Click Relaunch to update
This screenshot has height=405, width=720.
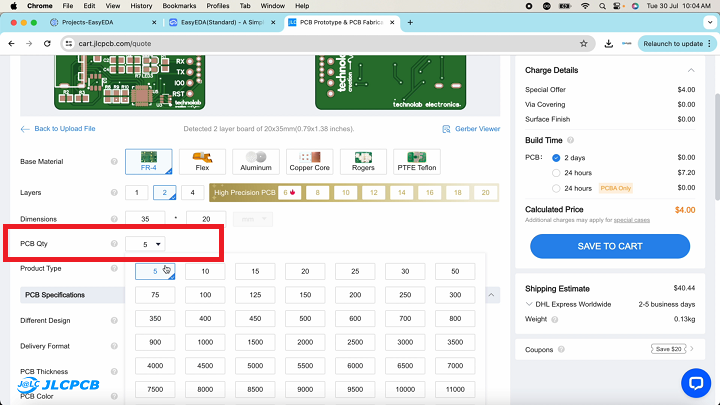[x=673, y=44]
